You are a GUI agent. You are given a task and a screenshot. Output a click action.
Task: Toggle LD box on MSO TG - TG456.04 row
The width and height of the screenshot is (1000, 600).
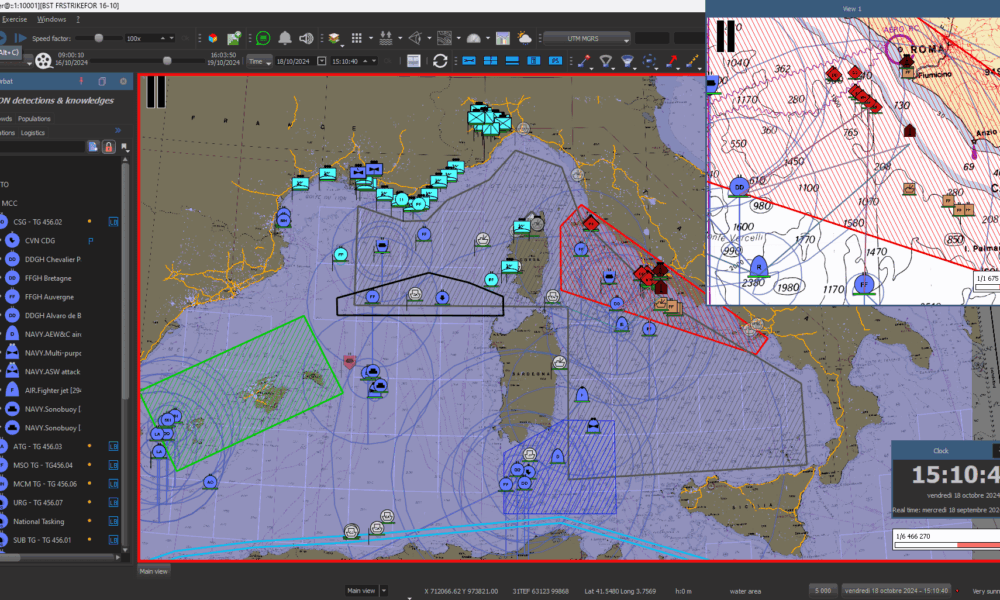click(x=114, y=465)
